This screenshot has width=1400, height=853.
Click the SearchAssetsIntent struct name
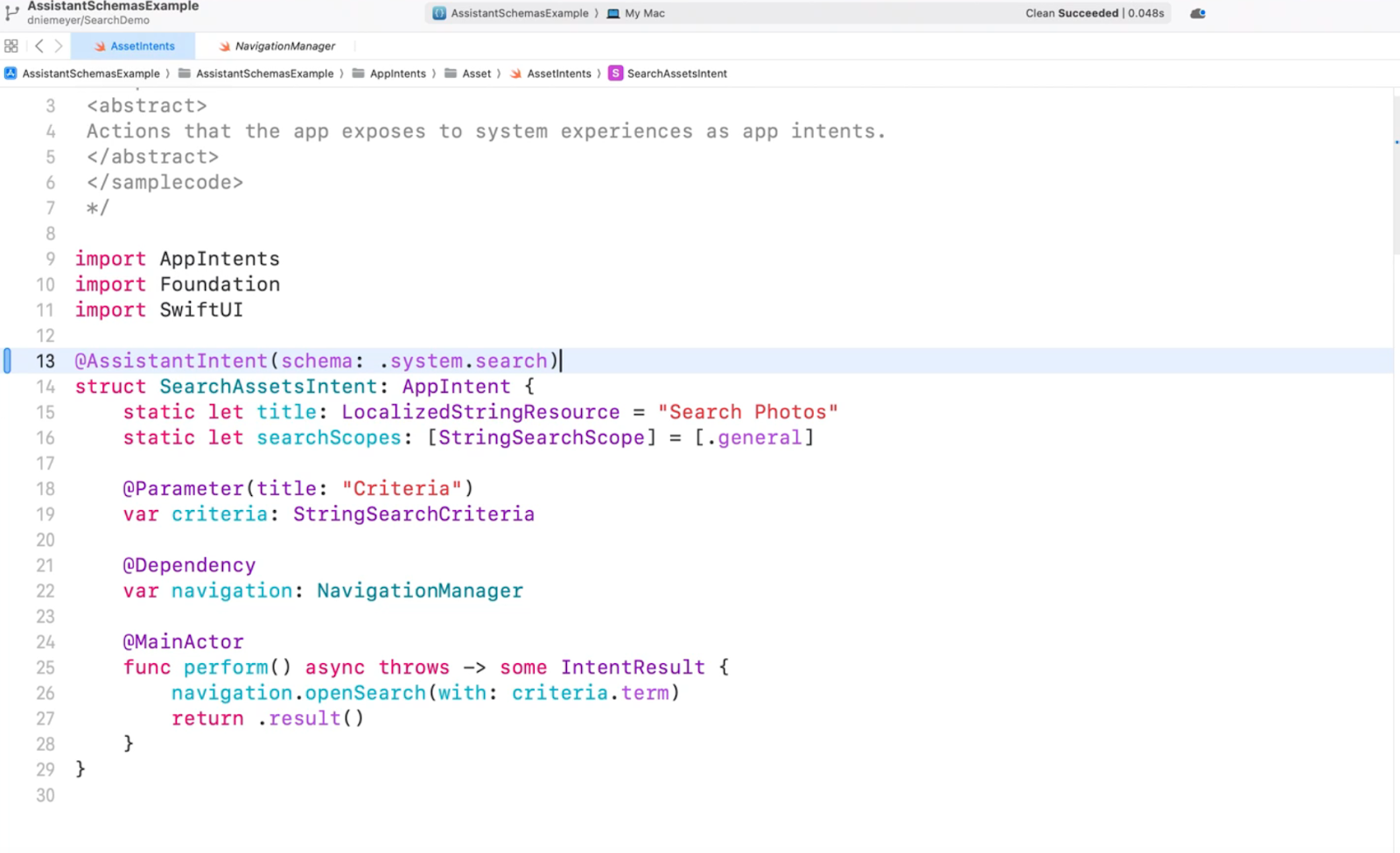click(x=269, y=386)
